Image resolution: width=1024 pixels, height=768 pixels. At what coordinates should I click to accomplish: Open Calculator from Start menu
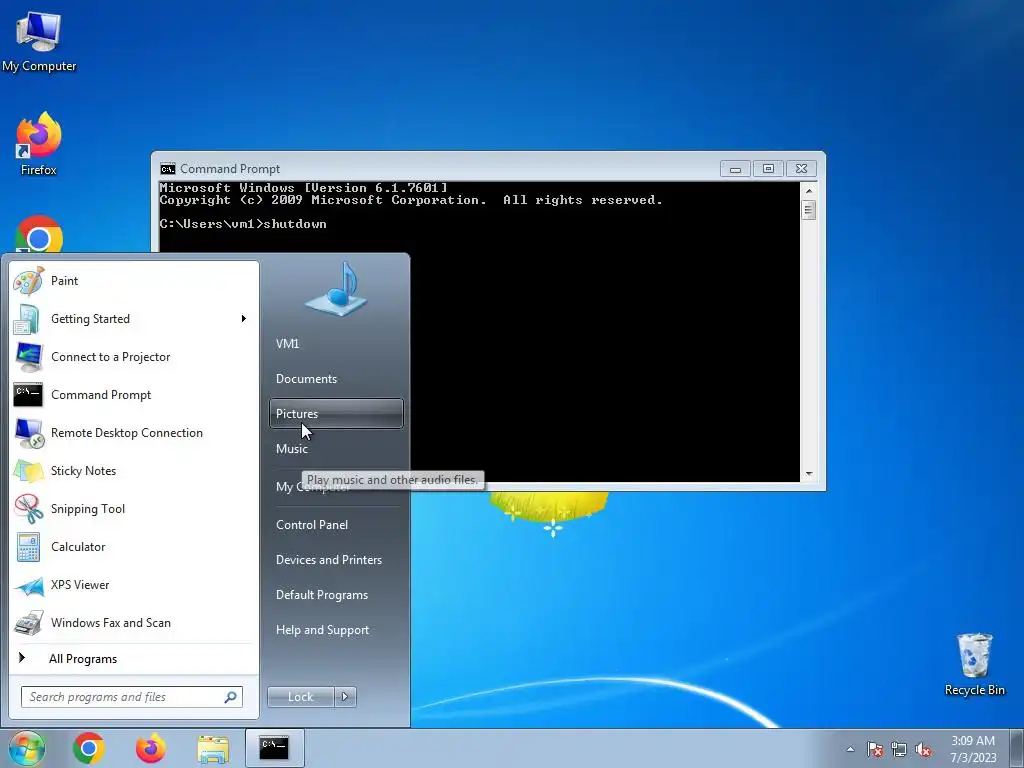click(134, 547)
